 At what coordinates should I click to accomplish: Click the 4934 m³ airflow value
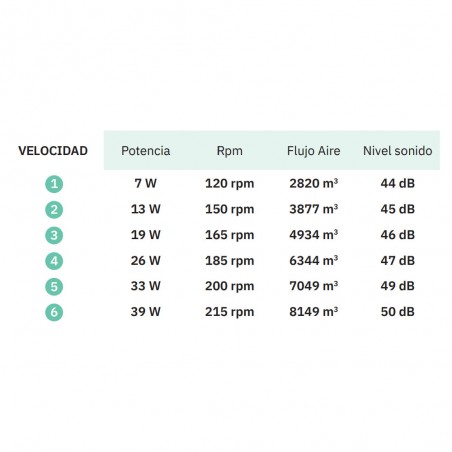tap(314, 235)
